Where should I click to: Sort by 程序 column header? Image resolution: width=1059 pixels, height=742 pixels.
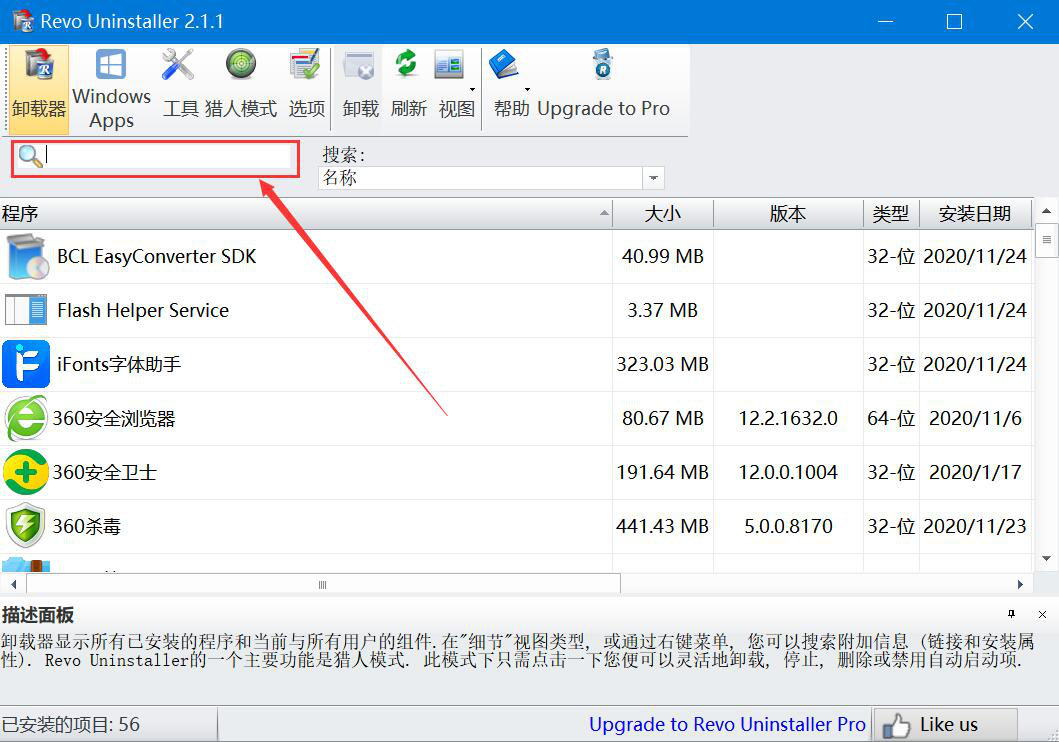306,214
